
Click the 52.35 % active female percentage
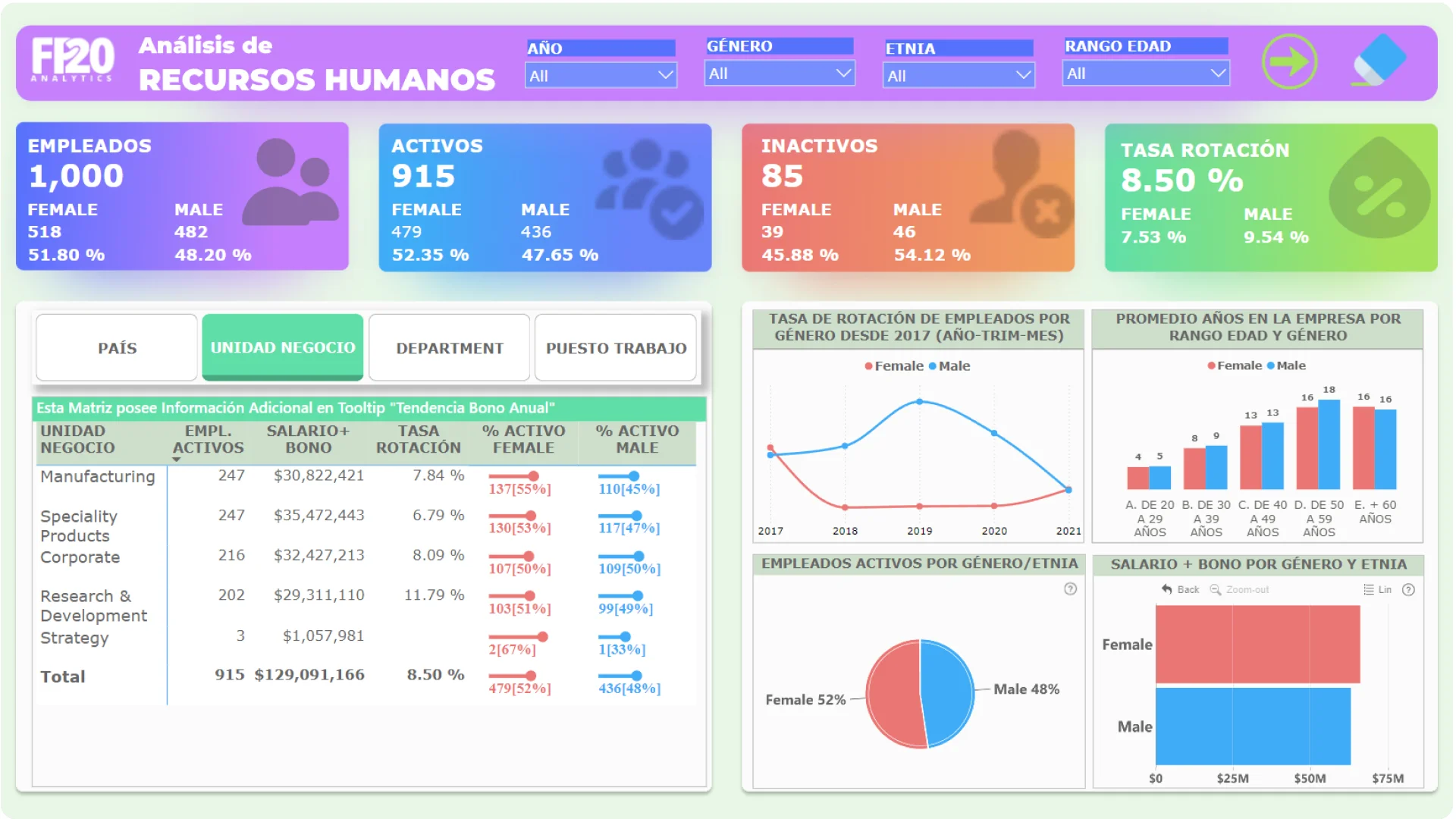(x=430, y=255)
